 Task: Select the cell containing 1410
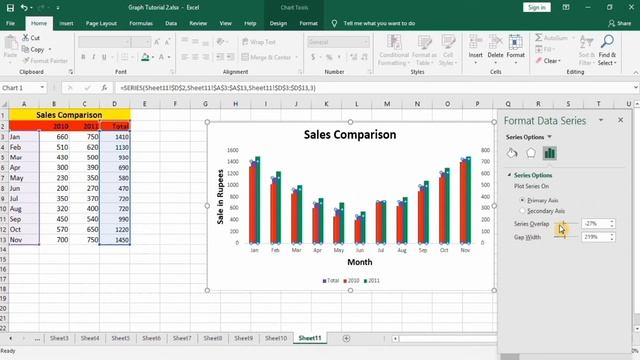click(115, 137)
